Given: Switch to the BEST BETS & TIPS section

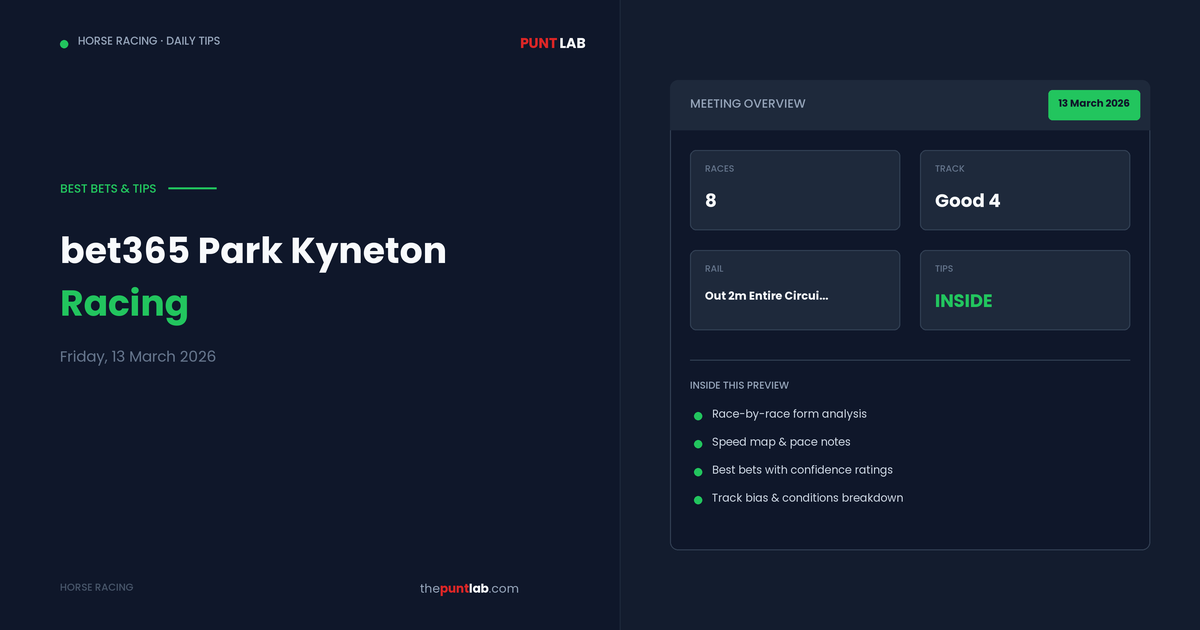Looking at the screenshot, I should (108, 188).
